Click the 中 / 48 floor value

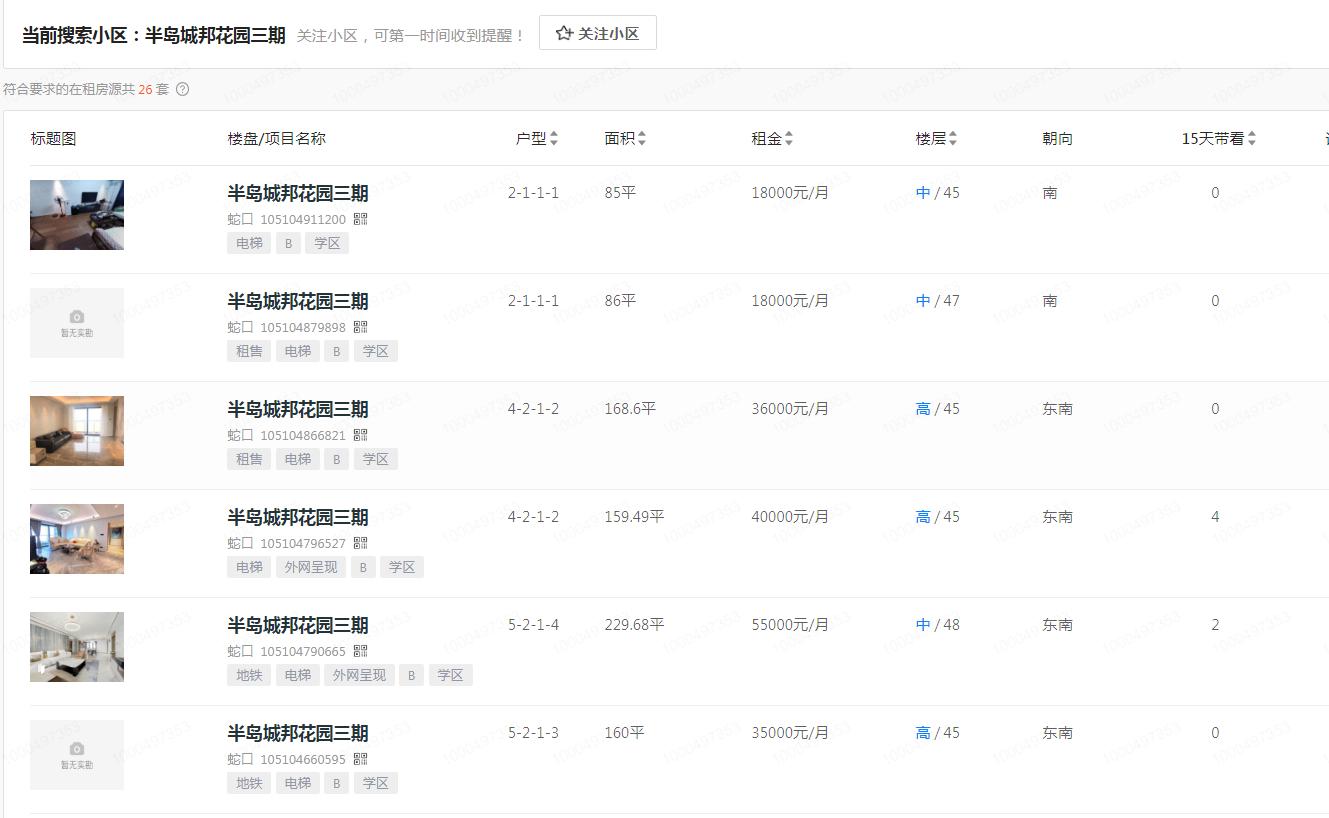tap(937, 625)
